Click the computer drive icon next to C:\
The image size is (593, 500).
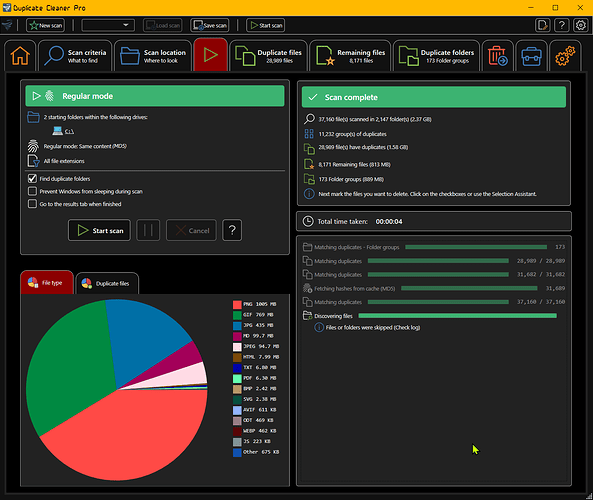(x=57, y=131)
